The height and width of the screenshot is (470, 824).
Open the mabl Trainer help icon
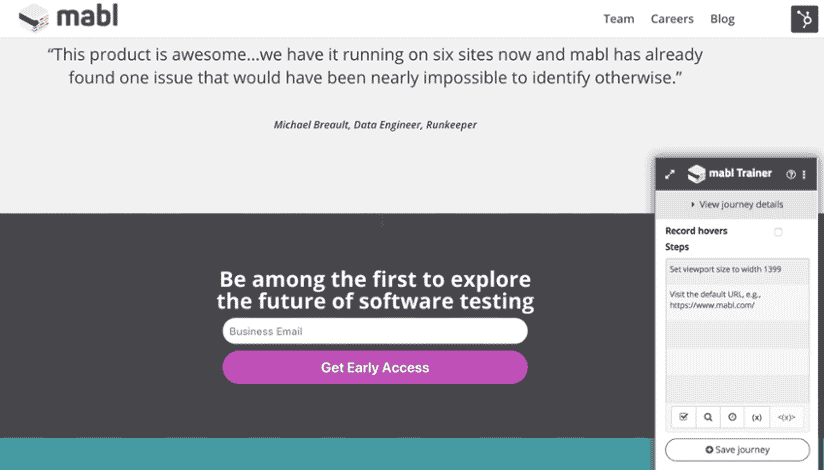click(790, 175)
